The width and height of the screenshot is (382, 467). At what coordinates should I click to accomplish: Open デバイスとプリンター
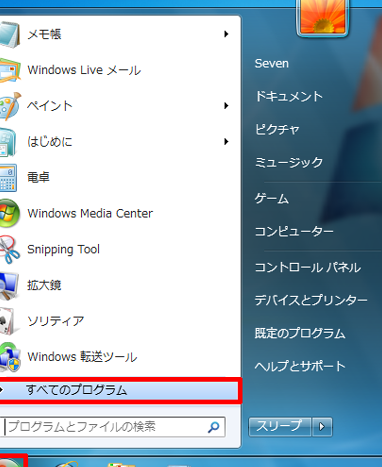[311, 300]
